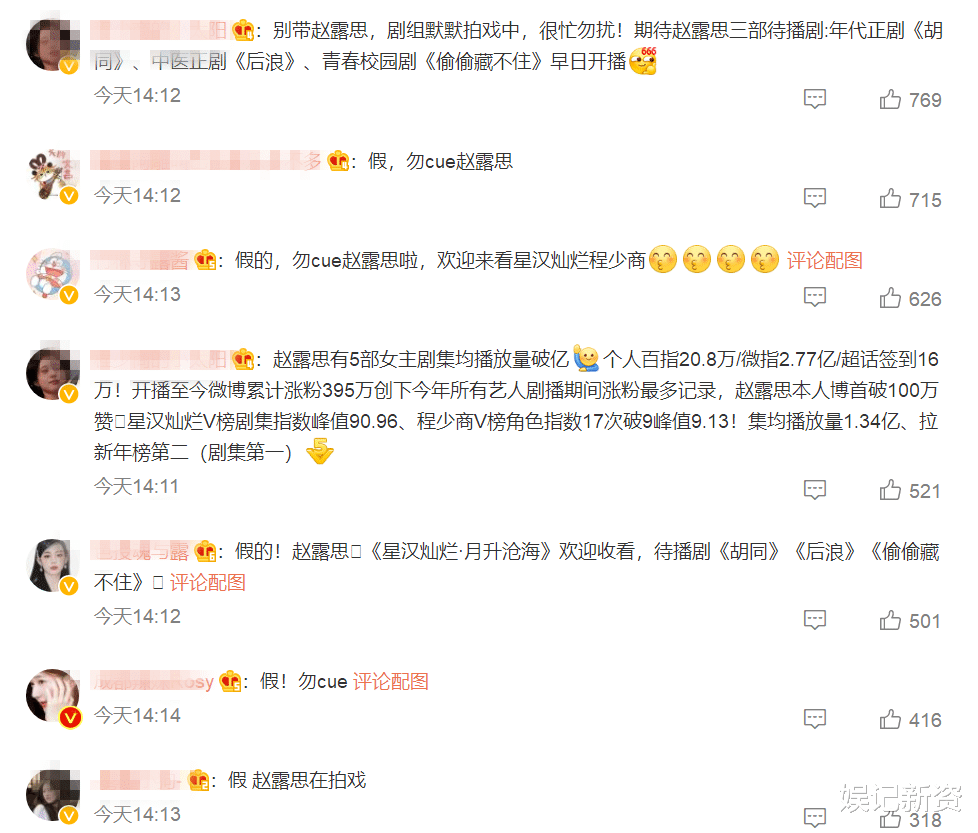978x833 pixels.
Task: Reply to the 521-like statistics comment
Action: tap(815, 490)
